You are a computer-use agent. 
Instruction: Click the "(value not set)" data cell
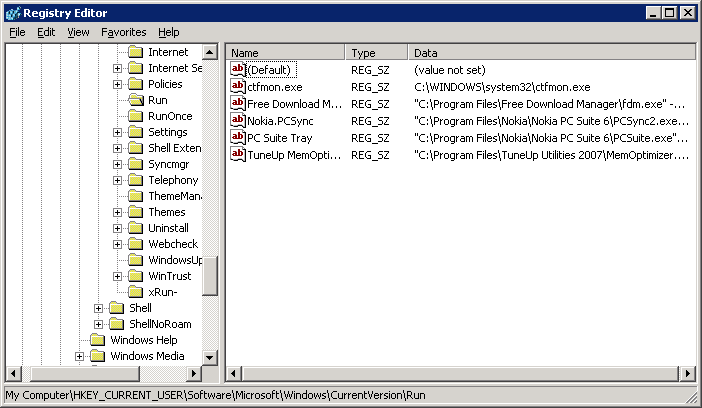click(450, 70)
